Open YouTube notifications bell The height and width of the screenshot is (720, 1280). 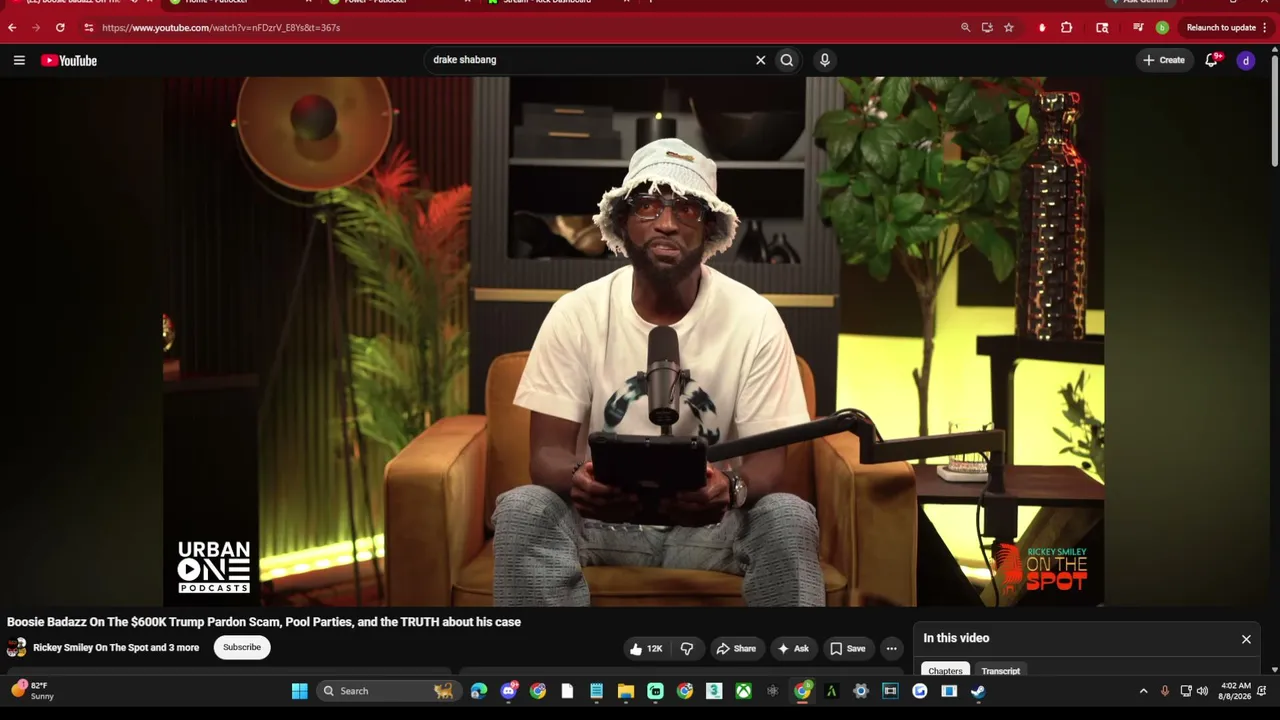click(1211, 60)
